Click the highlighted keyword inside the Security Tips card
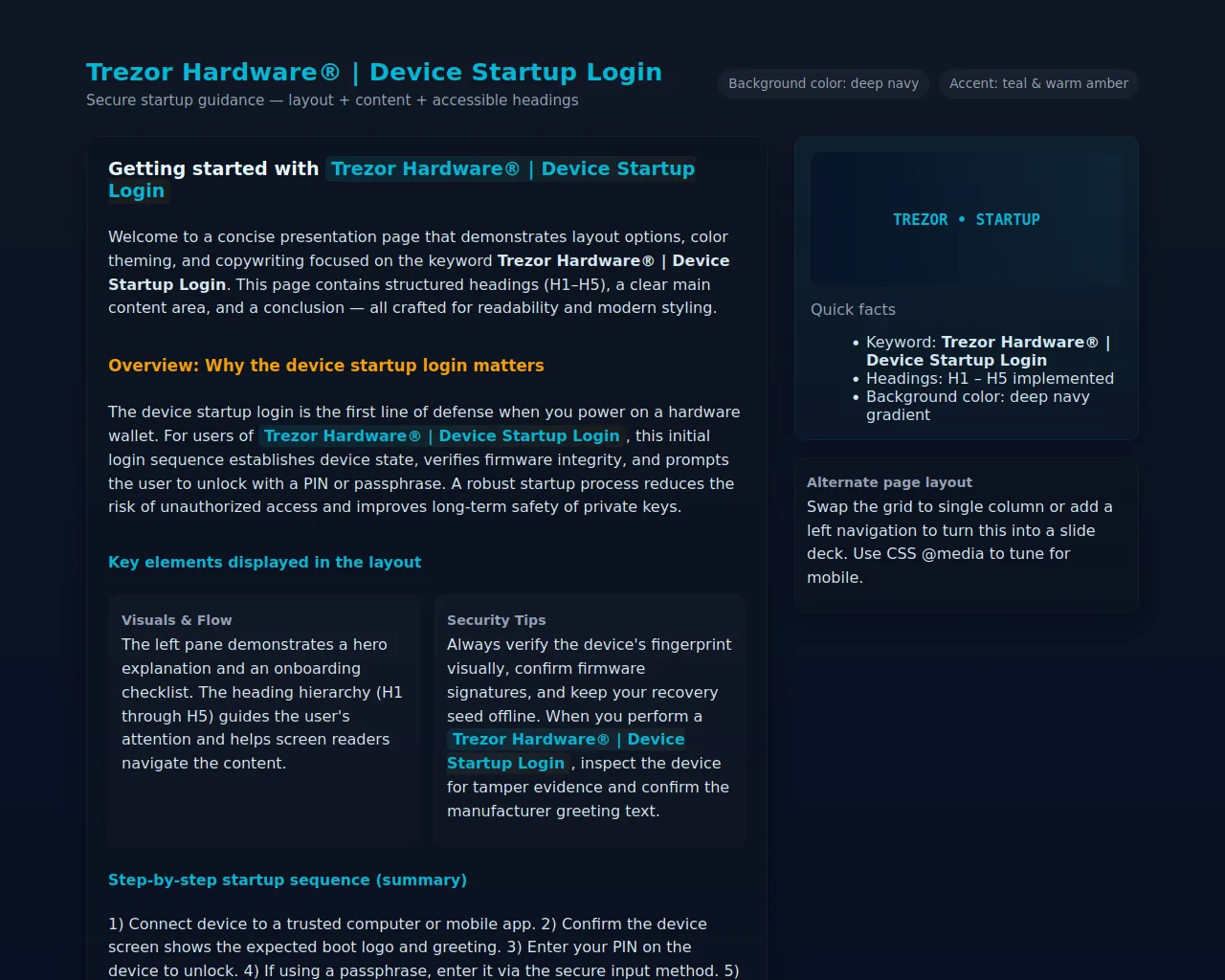 coord(567,751)
